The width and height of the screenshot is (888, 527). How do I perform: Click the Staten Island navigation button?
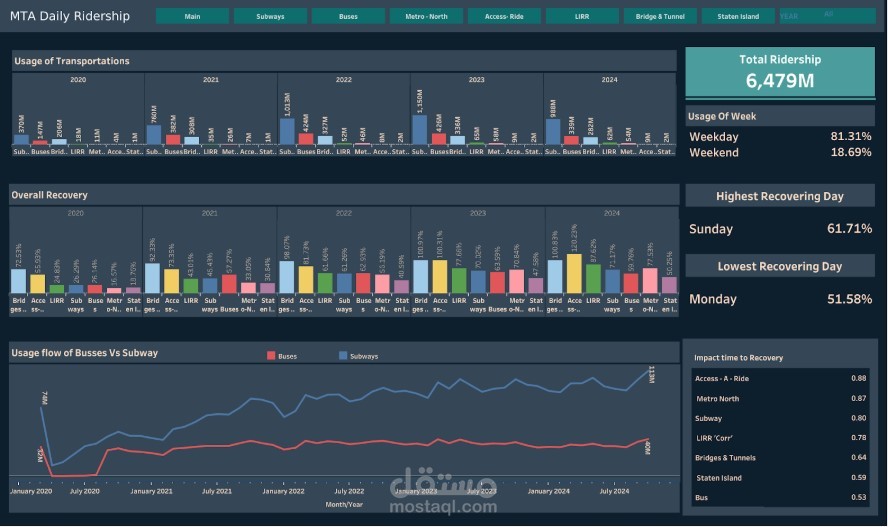click(x=738, y=16)
